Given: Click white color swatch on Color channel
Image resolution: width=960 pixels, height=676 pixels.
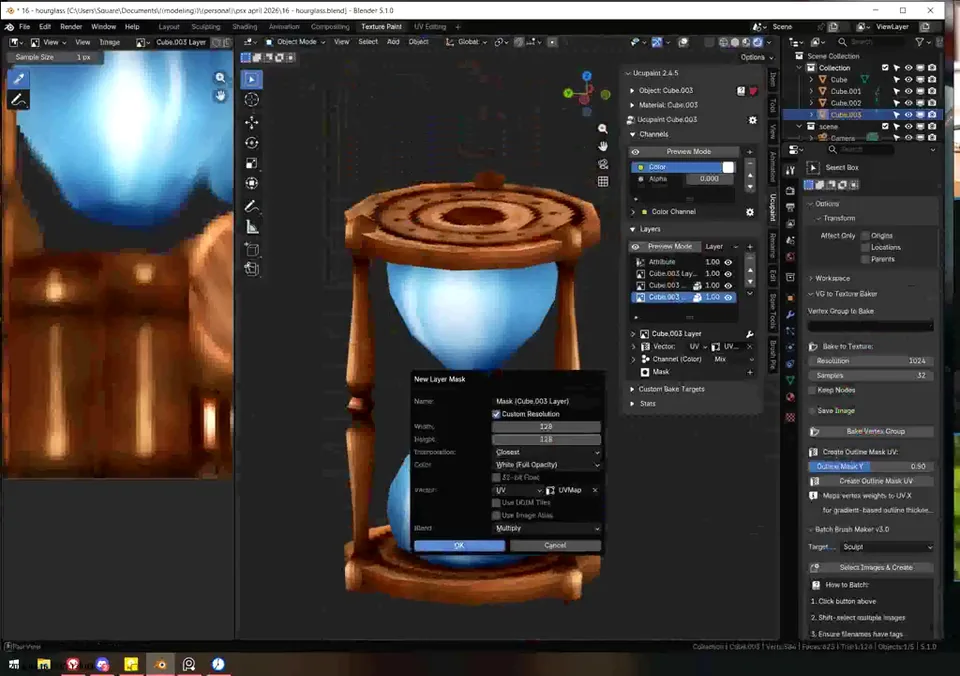Looking at the screenshot, I should 728,167.
